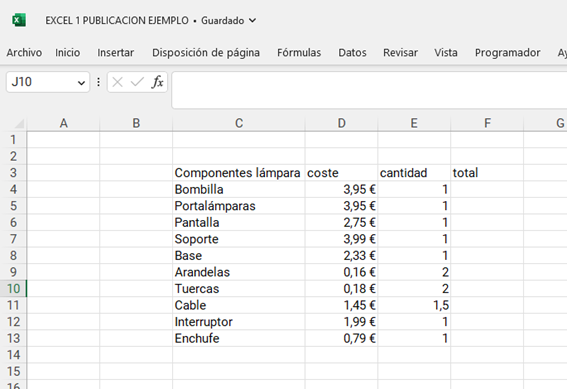The image size is (567, 389).
Task: Click the Excel application logo icon
Action: [x=19, y=20]
